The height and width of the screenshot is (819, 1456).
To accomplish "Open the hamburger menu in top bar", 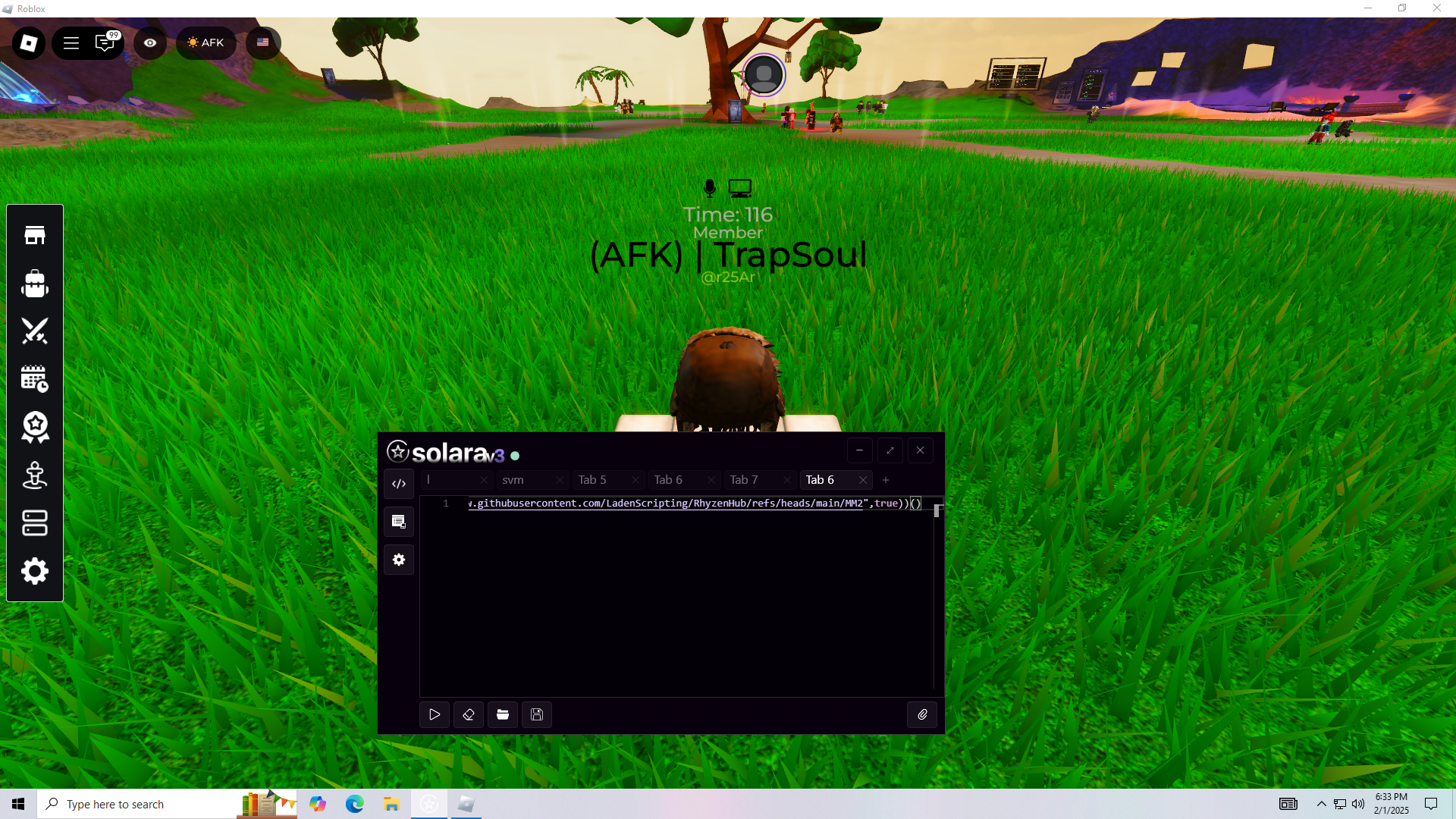I will click(x=71, y=42).
